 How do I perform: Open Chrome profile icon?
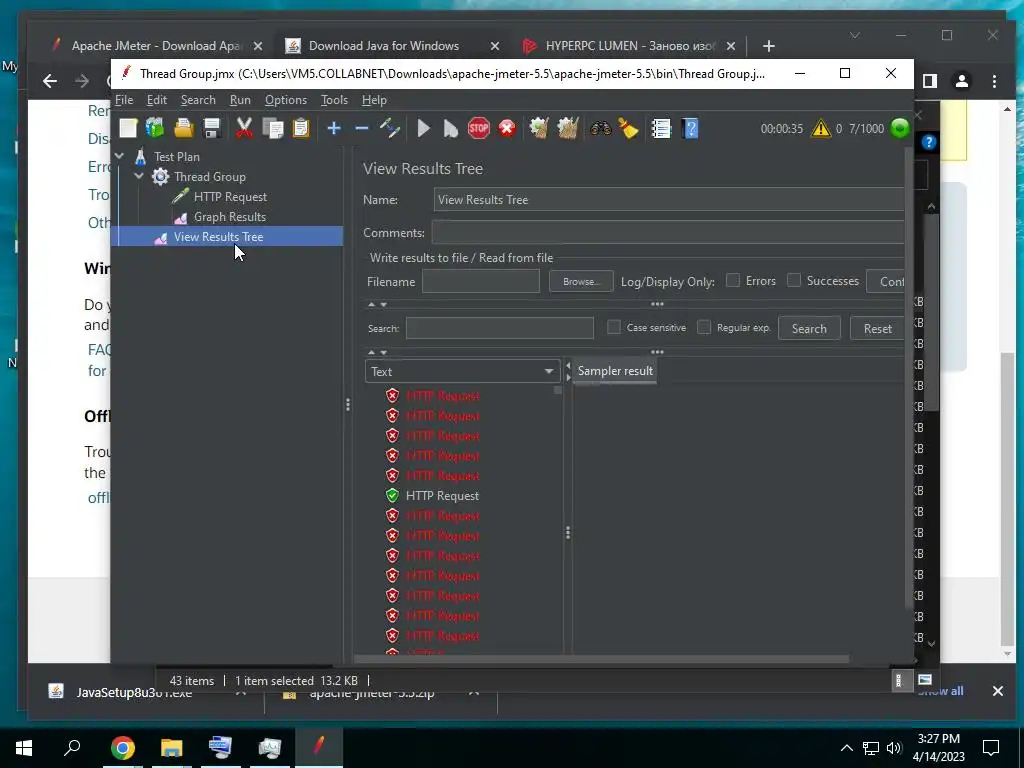[x=962, y=81]
